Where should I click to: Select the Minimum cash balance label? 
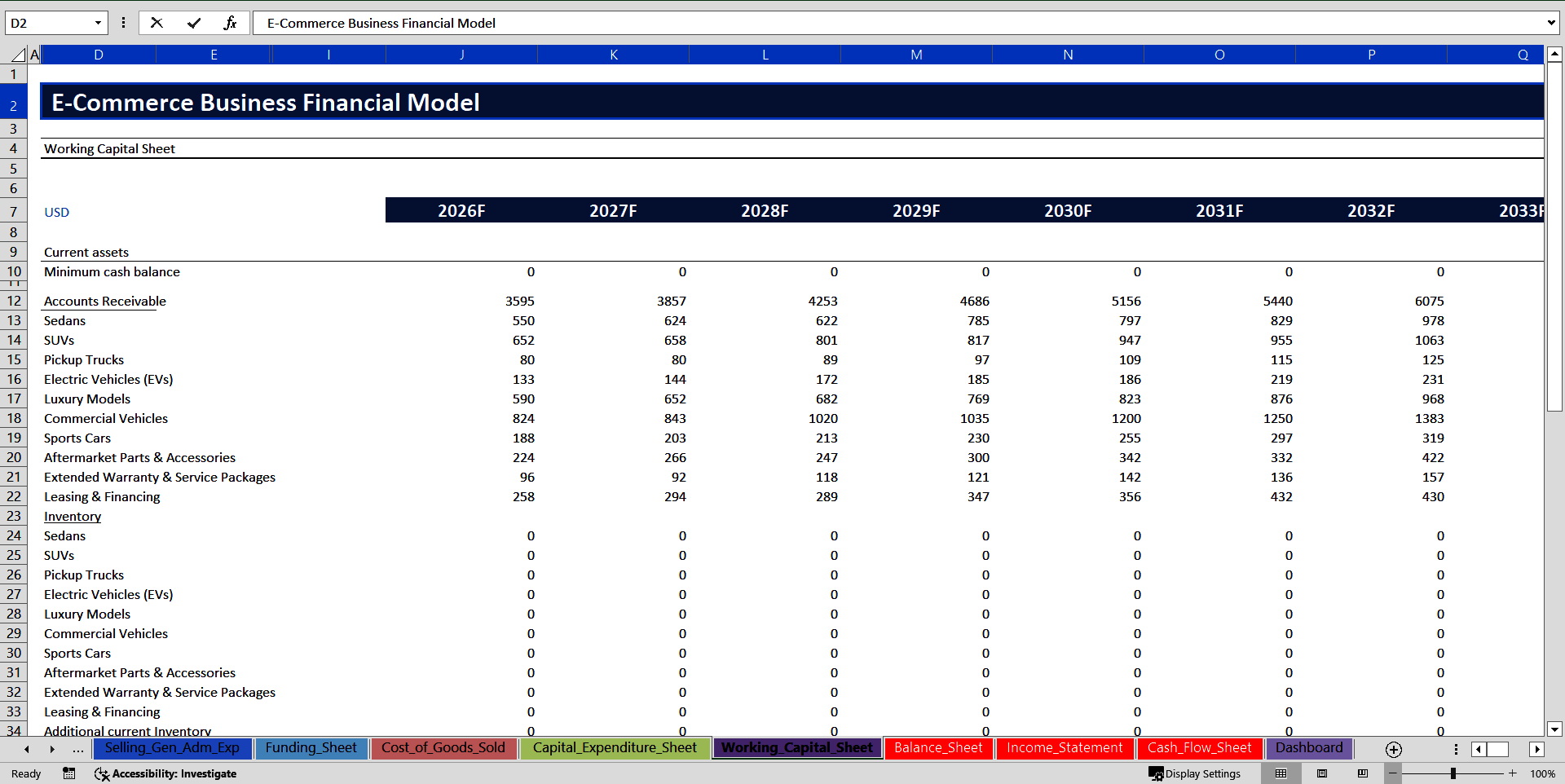[112, 271]
